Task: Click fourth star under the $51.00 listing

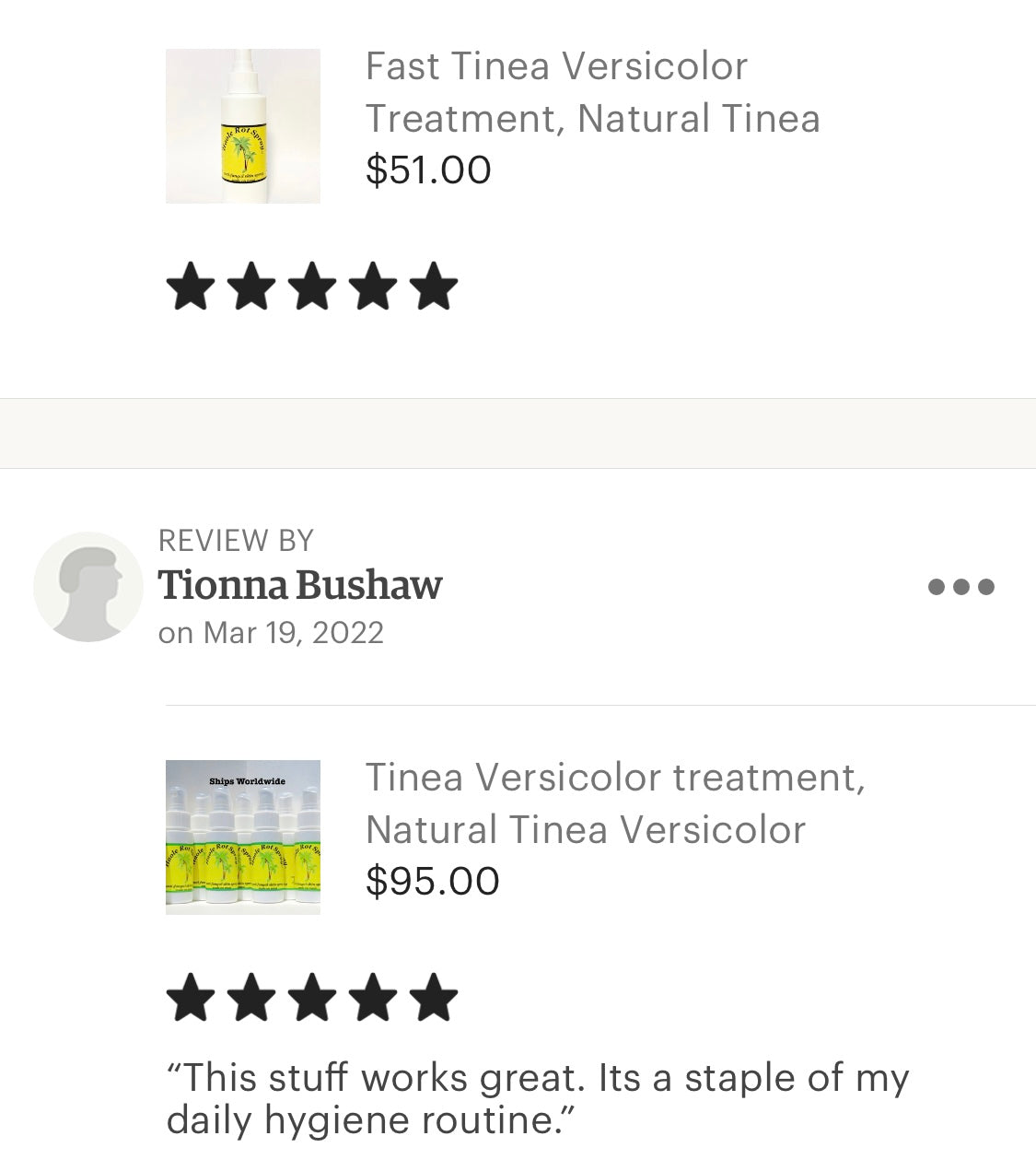Action: tap(373, 287)
